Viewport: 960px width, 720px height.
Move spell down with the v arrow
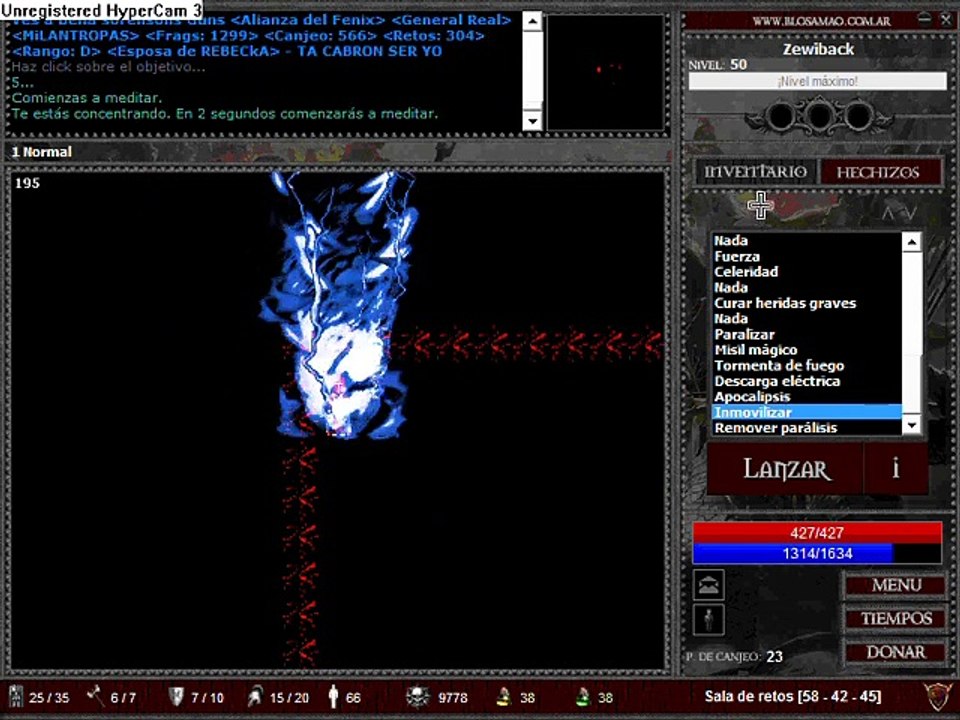click(910, 213)
